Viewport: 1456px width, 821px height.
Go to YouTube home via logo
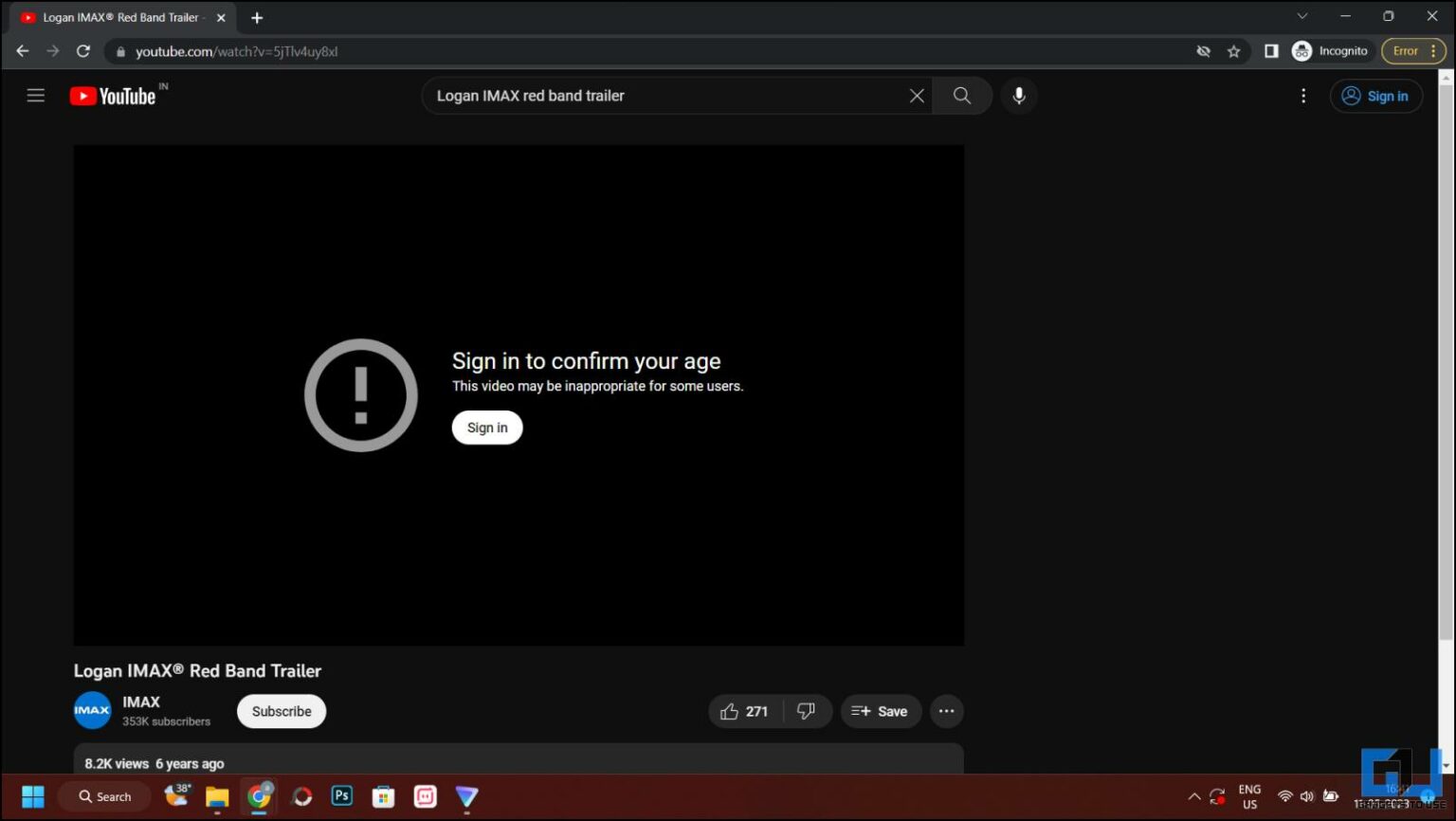pos(113,96)
